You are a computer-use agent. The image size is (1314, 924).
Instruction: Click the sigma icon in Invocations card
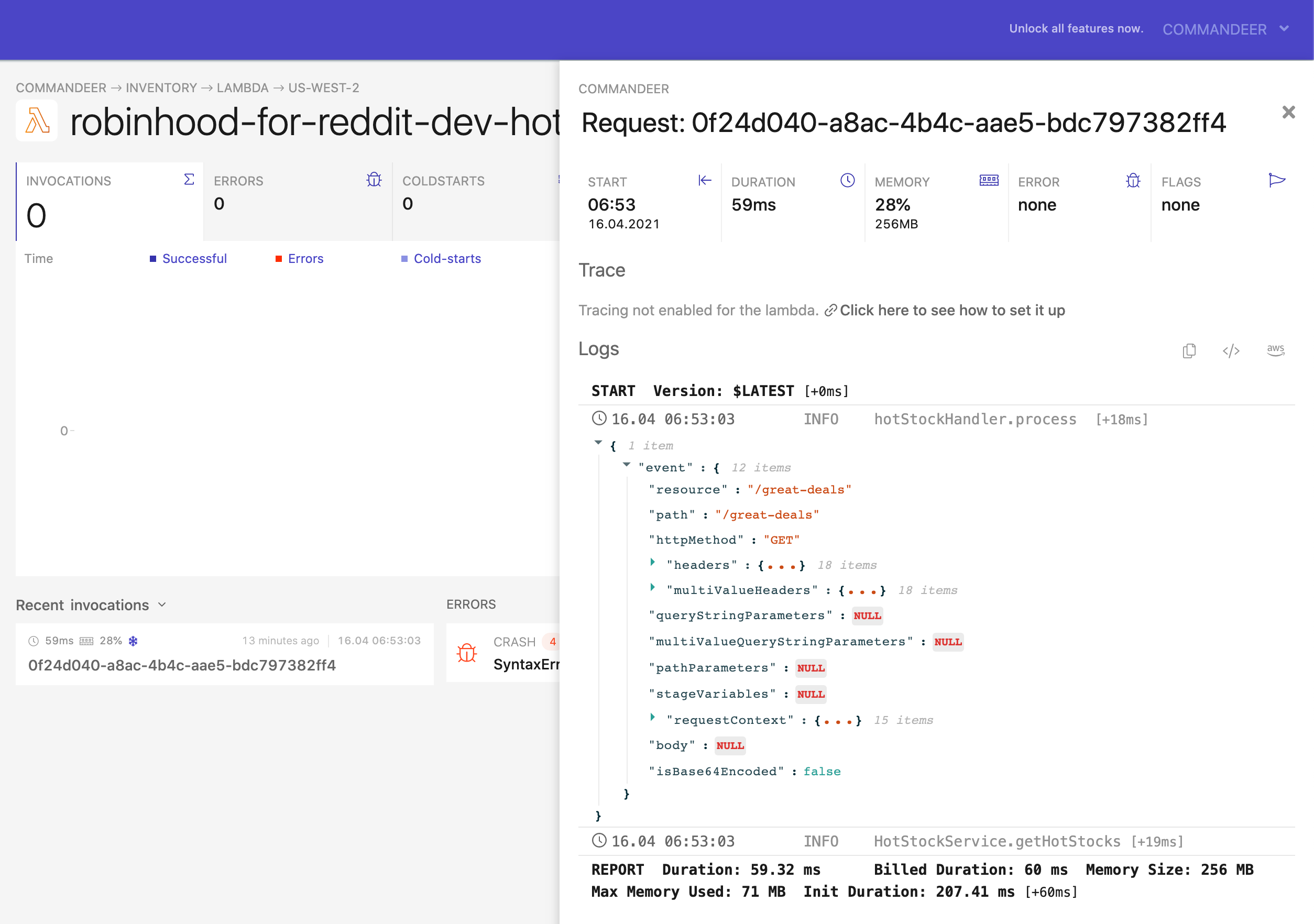click(x=189, y=180)
